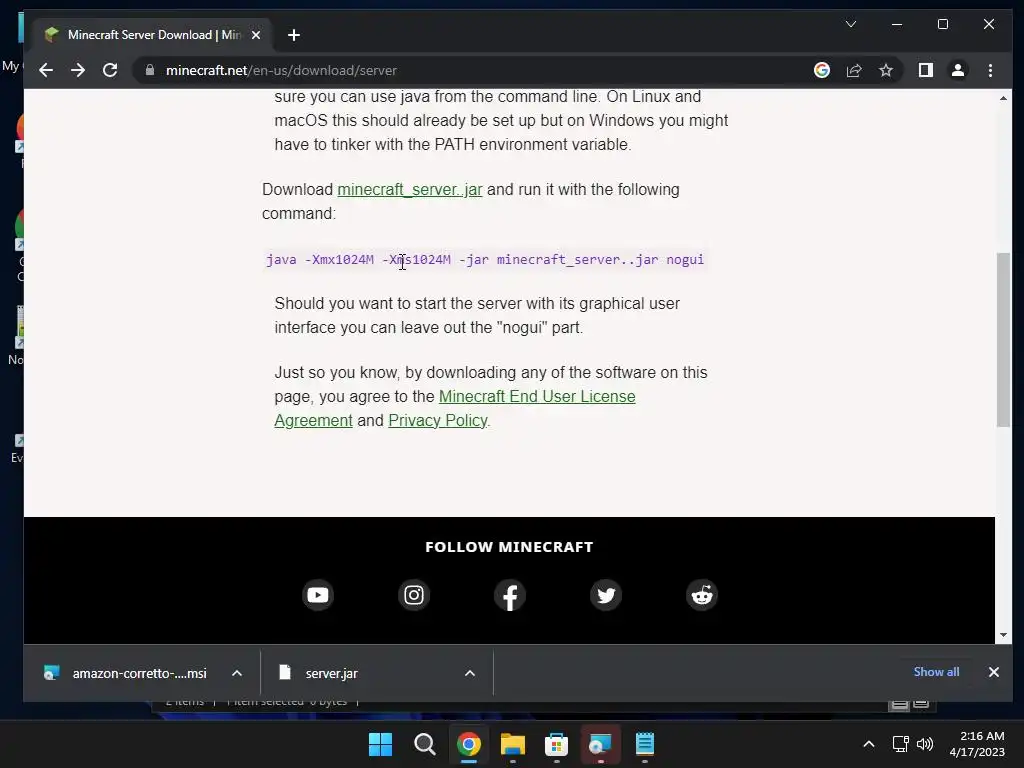The image size is (1024, 768).
Task: Open the network tray icon
Action: [x=901, y=744]
